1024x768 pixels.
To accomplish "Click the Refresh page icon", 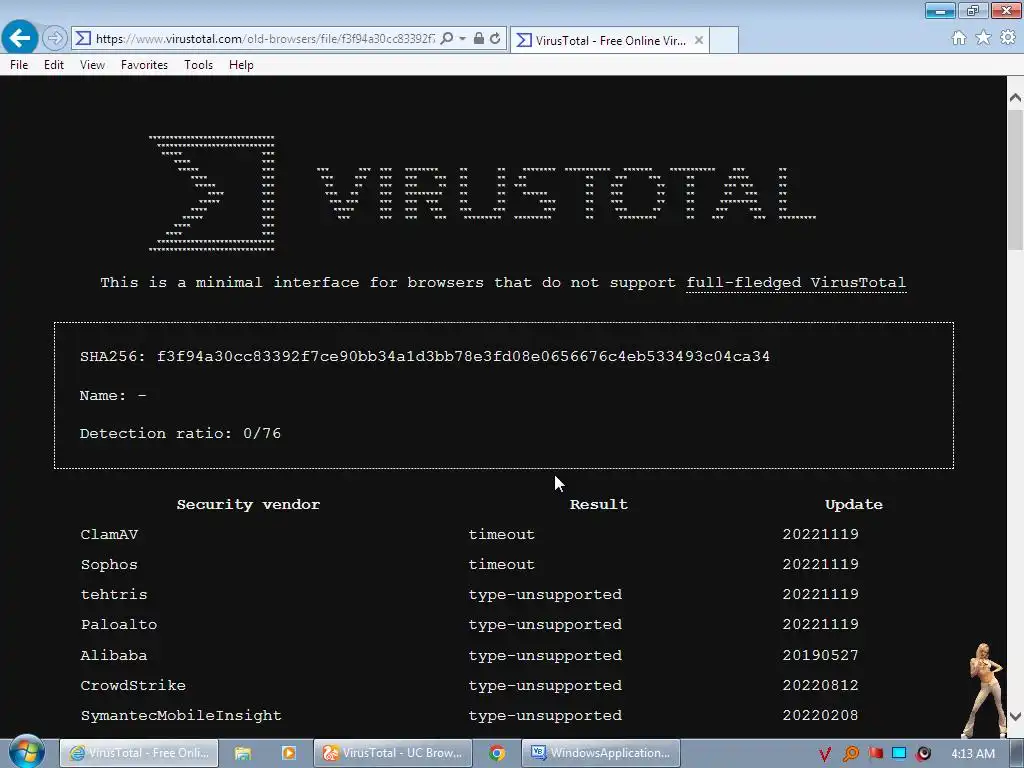I will (495, 39).
